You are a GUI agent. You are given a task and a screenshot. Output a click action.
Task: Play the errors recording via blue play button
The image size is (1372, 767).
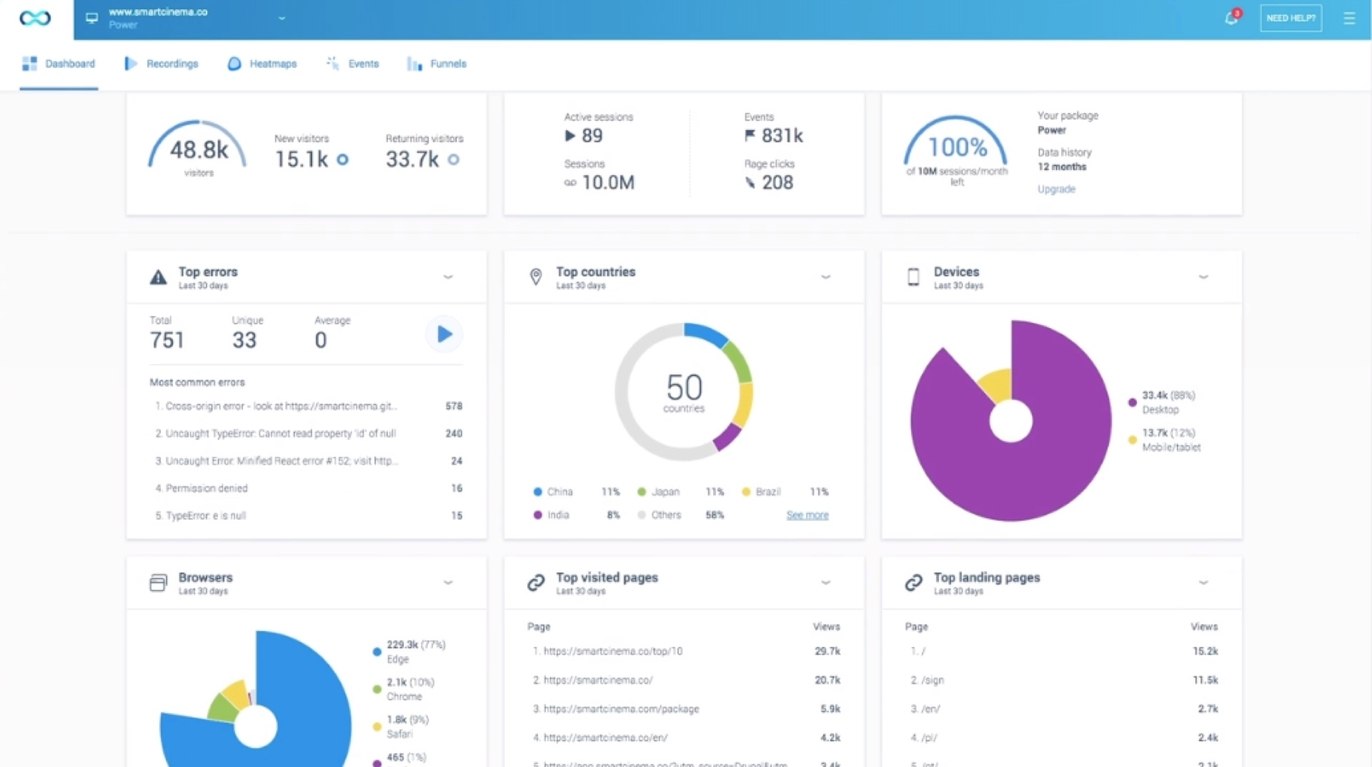(x=443, y=334)
